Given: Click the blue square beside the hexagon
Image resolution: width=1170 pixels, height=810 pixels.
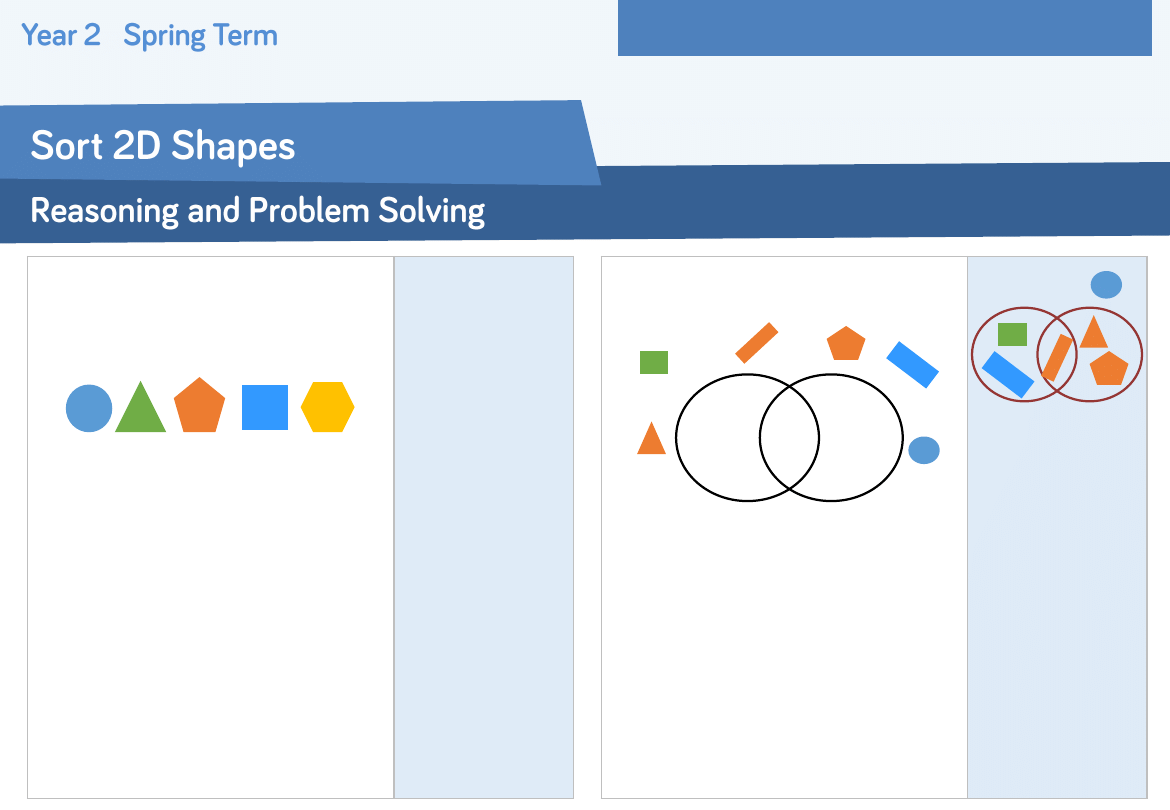Looking at the screenshot, I should pos(265,407).
